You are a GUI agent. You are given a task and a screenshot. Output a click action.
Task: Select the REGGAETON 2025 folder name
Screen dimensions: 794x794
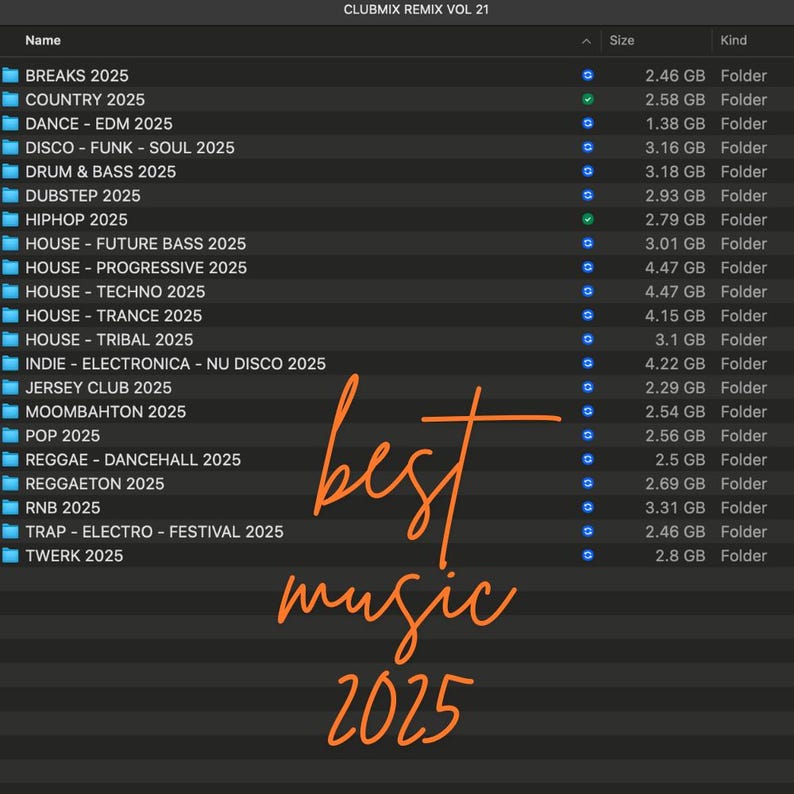click(95, 484)
